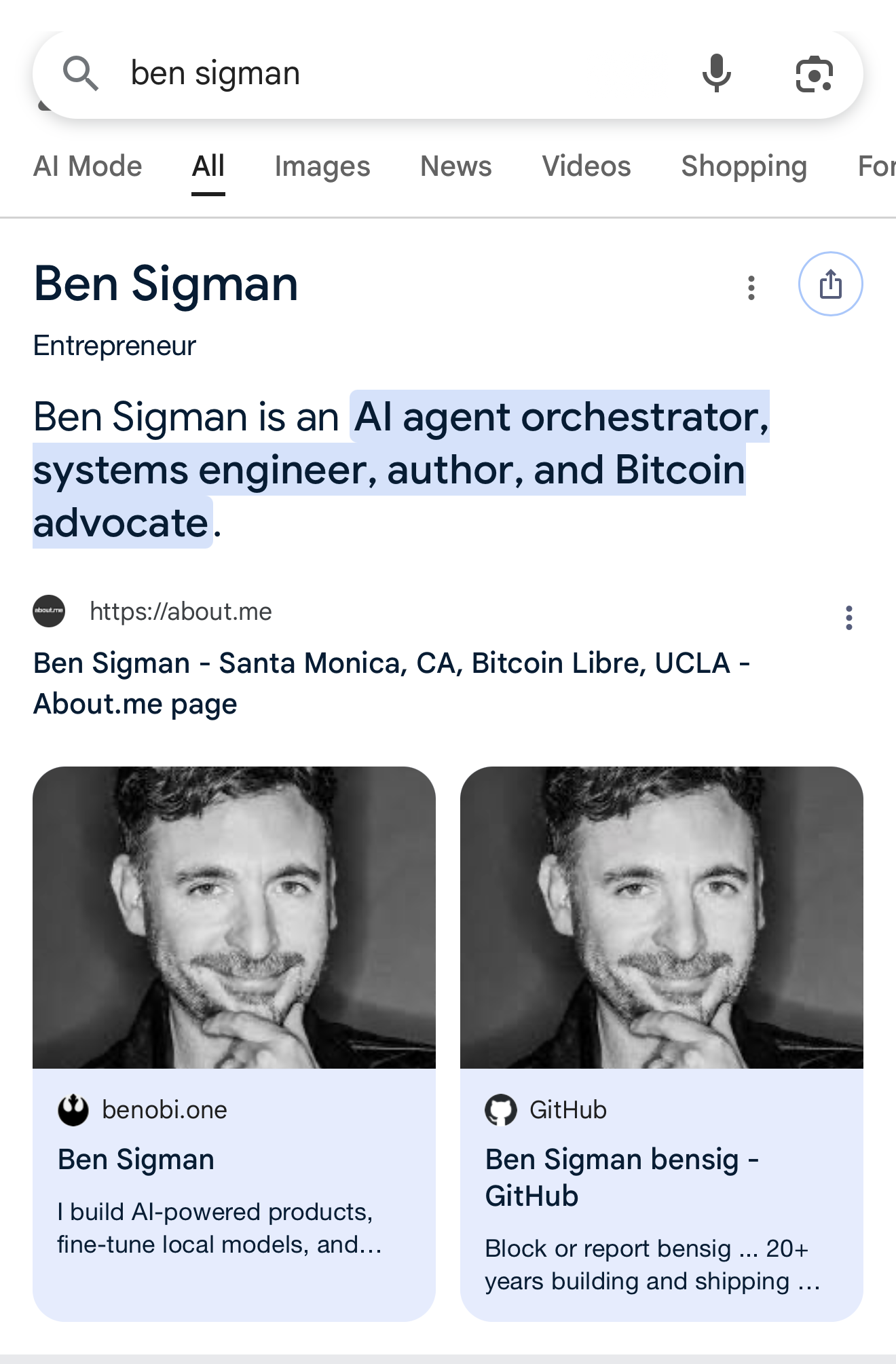Open the GitHub card portrait thumbnail
896x1364 pixels.
pos(662,917)
